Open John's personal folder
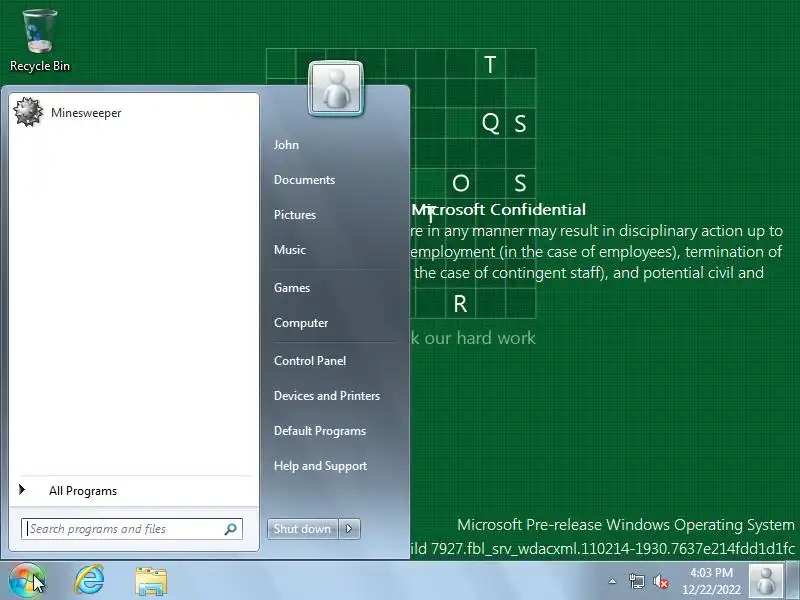 pos(286,145)
